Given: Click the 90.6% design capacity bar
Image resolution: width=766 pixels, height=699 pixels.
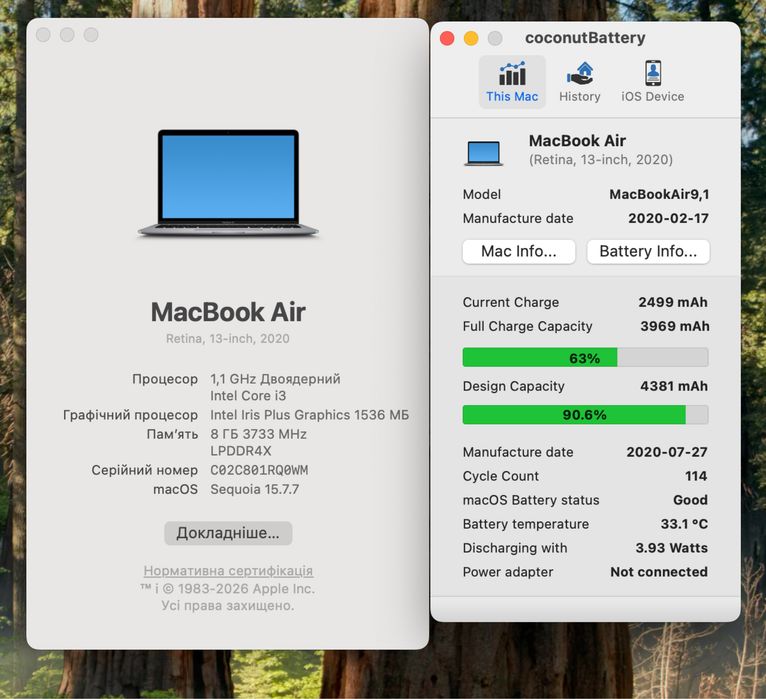Looking at the screenshot, I should 585,415.
